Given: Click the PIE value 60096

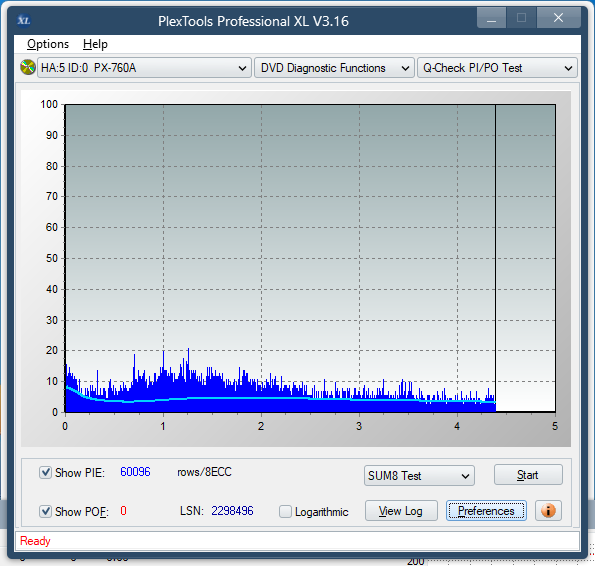Looking at the screenshot, I should click(x=135, y=472).
